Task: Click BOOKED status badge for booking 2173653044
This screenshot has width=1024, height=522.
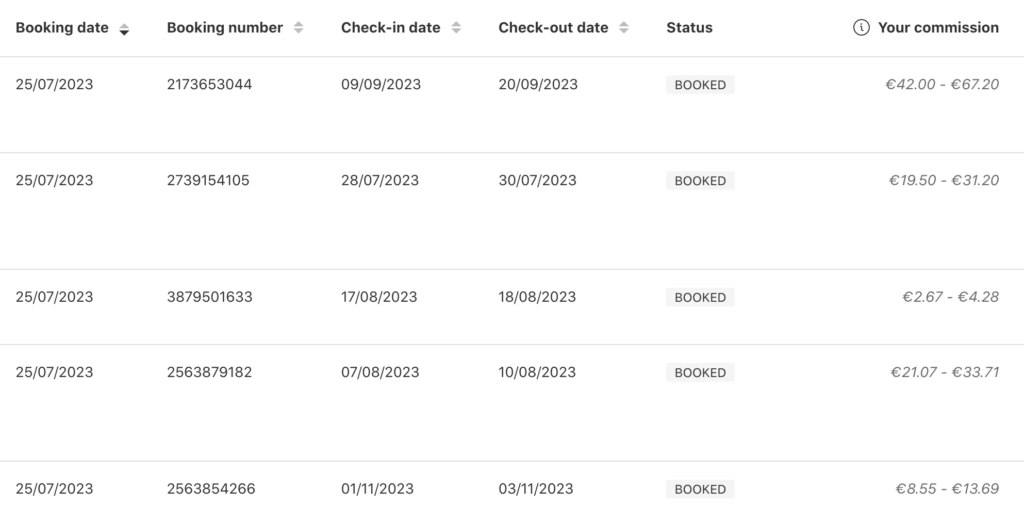Action: click(700, 85)
